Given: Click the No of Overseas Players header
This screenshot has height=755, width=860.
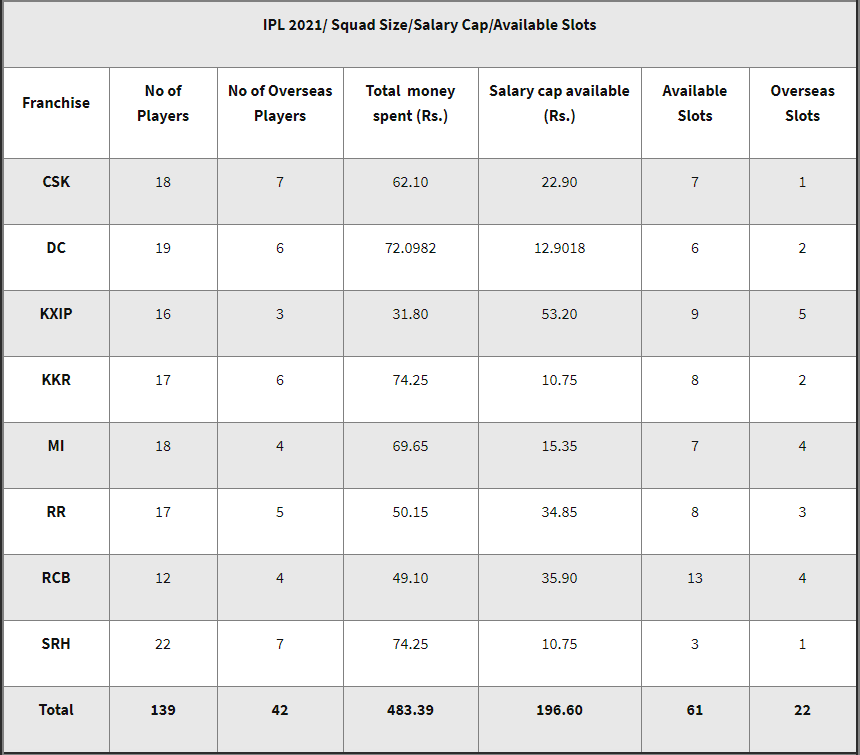Looking at the screenshot, I should click(280, 103).
